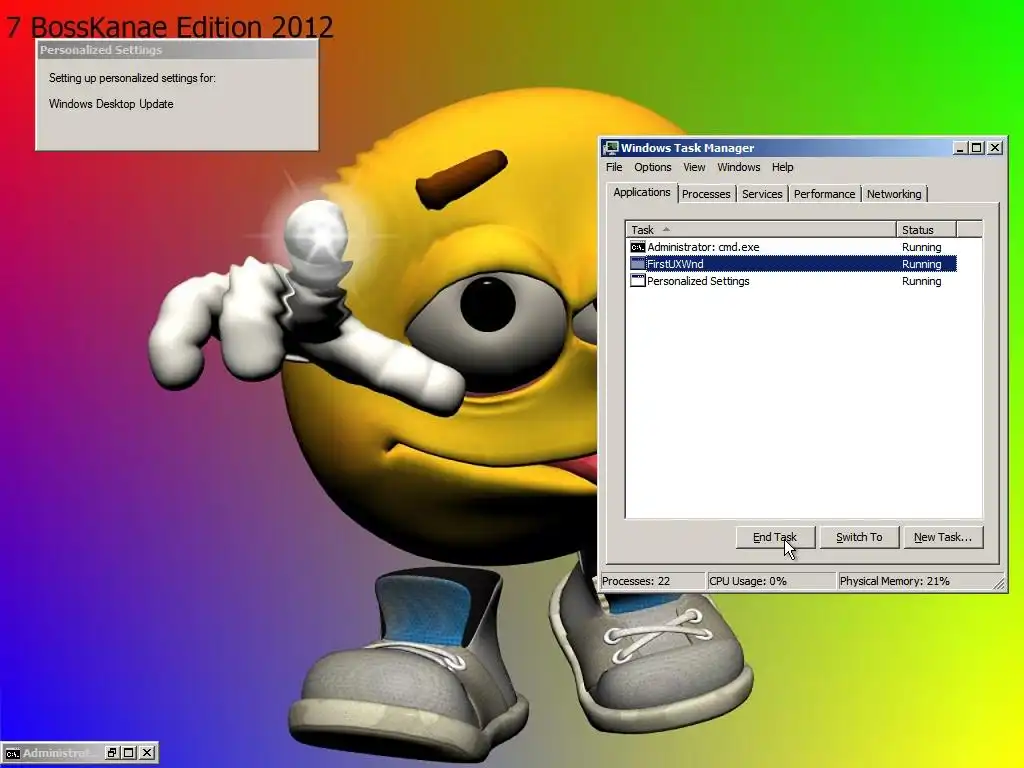Click the Task Manager resize grip
The width and height of the screenshot is (1024, 768).
pyautogui.click(x=999, y=583)
